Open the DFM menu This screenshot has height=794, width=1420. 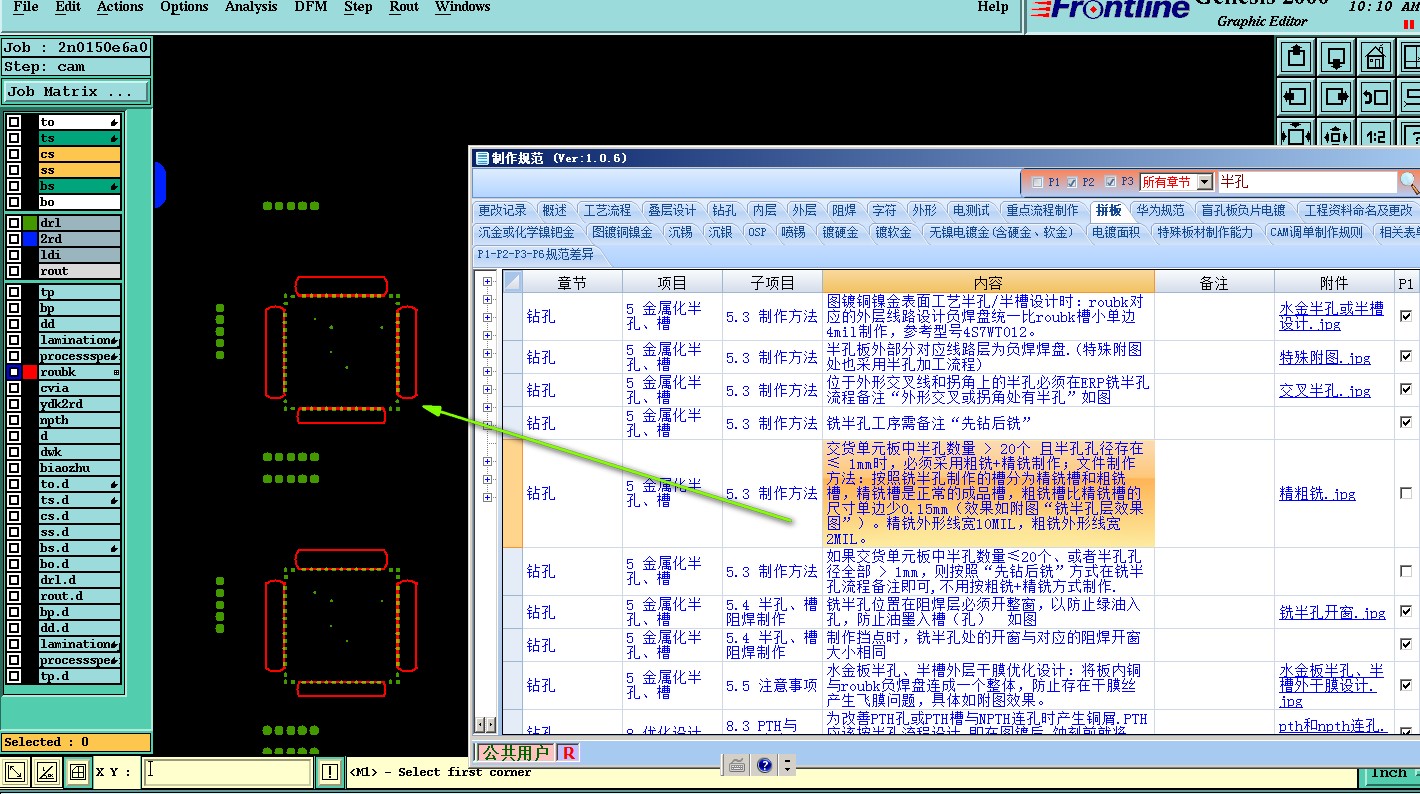coord(311,7)
